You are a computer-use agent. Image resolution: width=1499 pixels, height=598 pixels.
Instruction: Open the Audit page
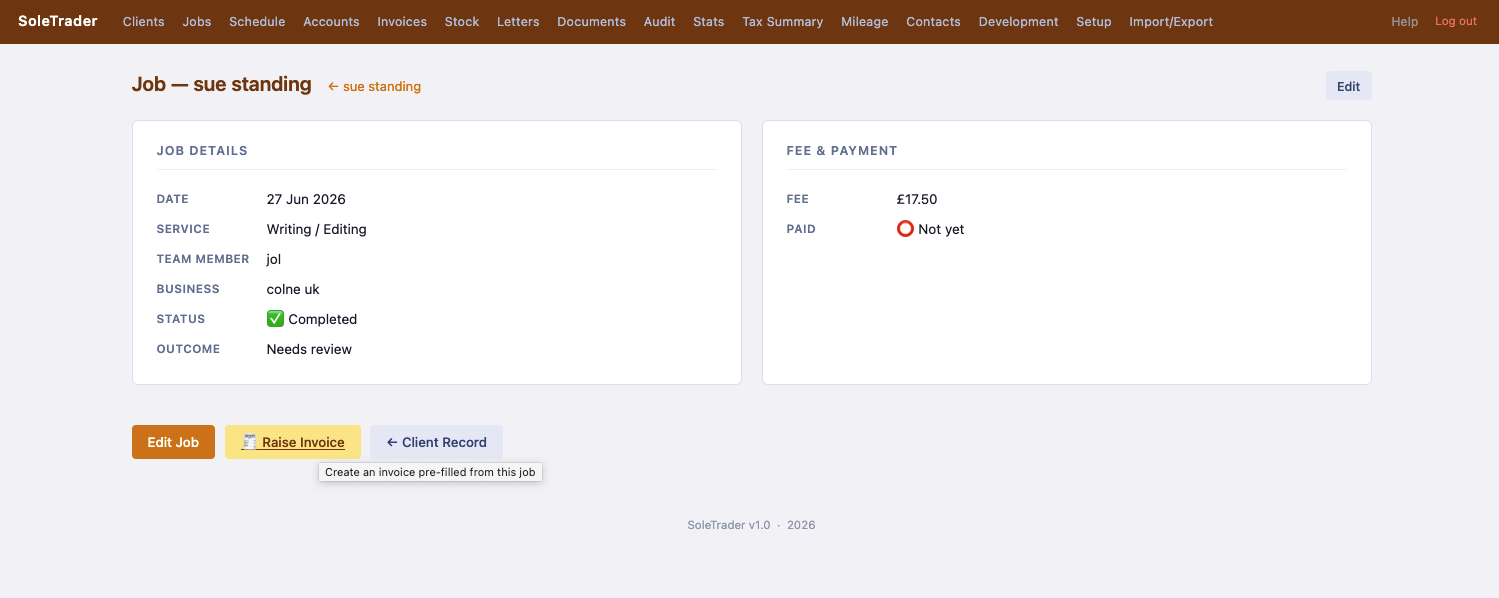point(659,22)
